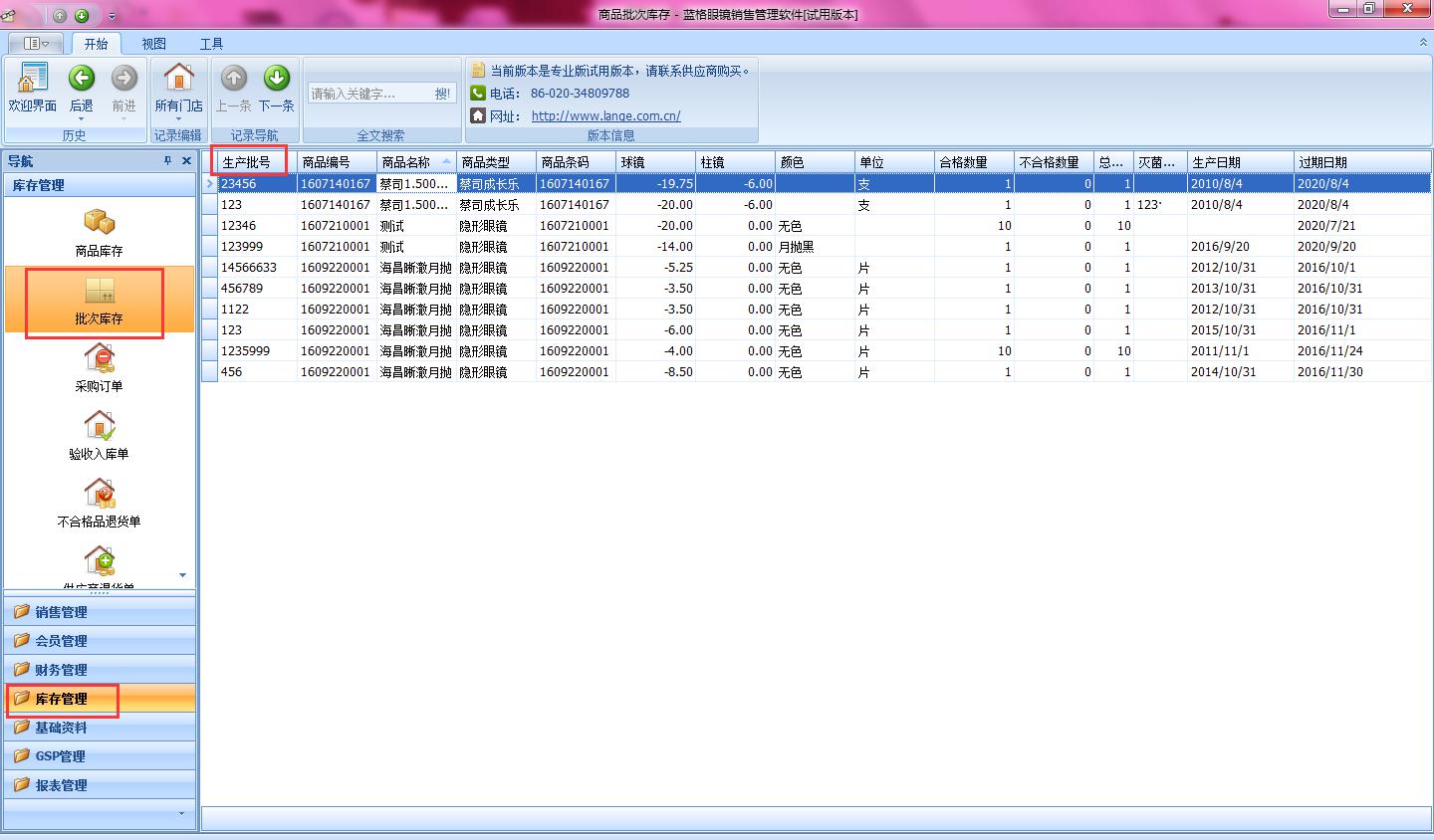The width and height of the screenshot is (1434, 840).
Task: Click the keyword search input field
Action: (x=368, y=94)
